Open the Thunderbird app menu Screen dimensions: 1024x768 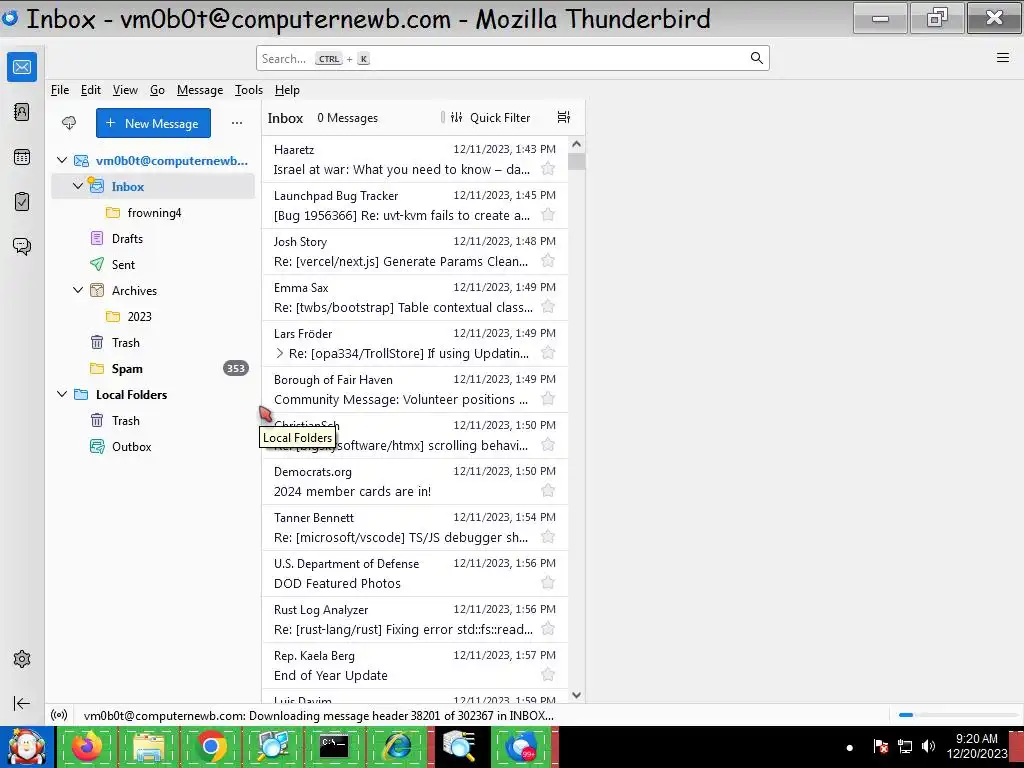click(x=1002, y=57)
